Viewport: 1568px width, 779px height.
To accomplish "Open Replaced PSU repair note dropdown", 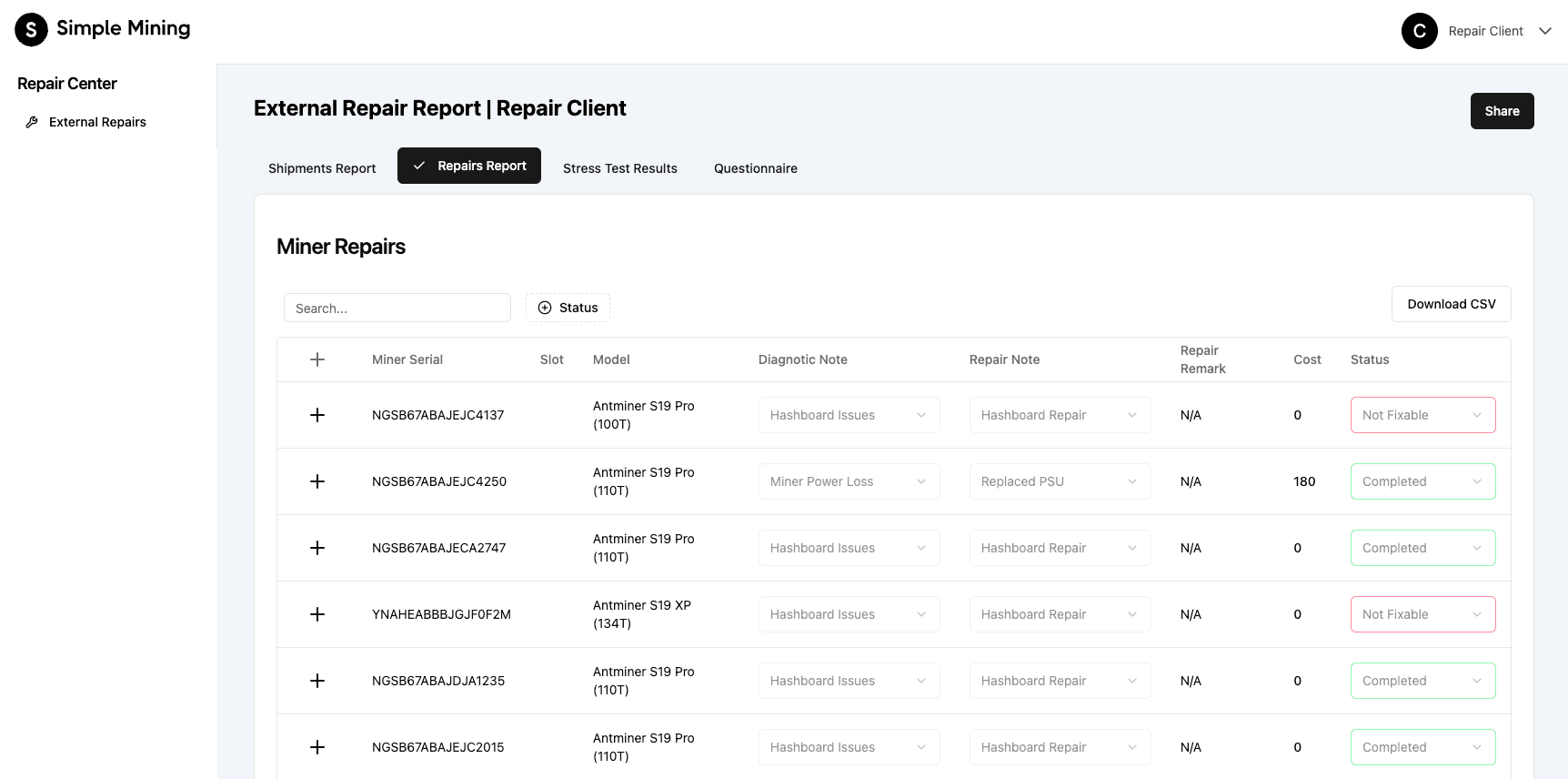I will point(1060,481).
